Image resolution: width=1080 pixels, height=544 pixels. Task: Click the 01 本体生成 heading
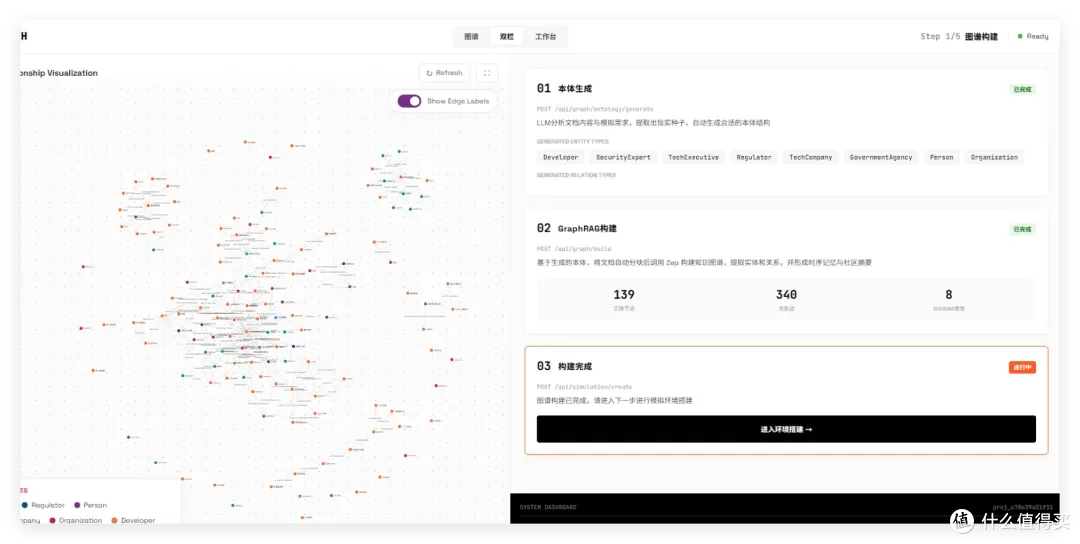click(564, 89)
